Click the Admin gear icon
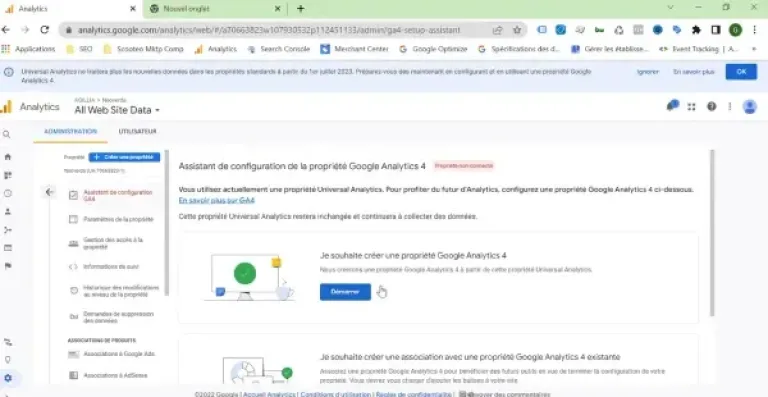 coord(7,378)
